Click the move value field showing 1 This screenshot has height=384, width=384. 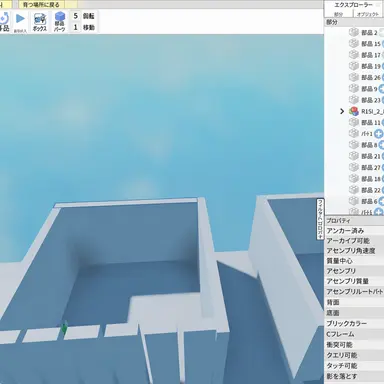click(76, 27)
